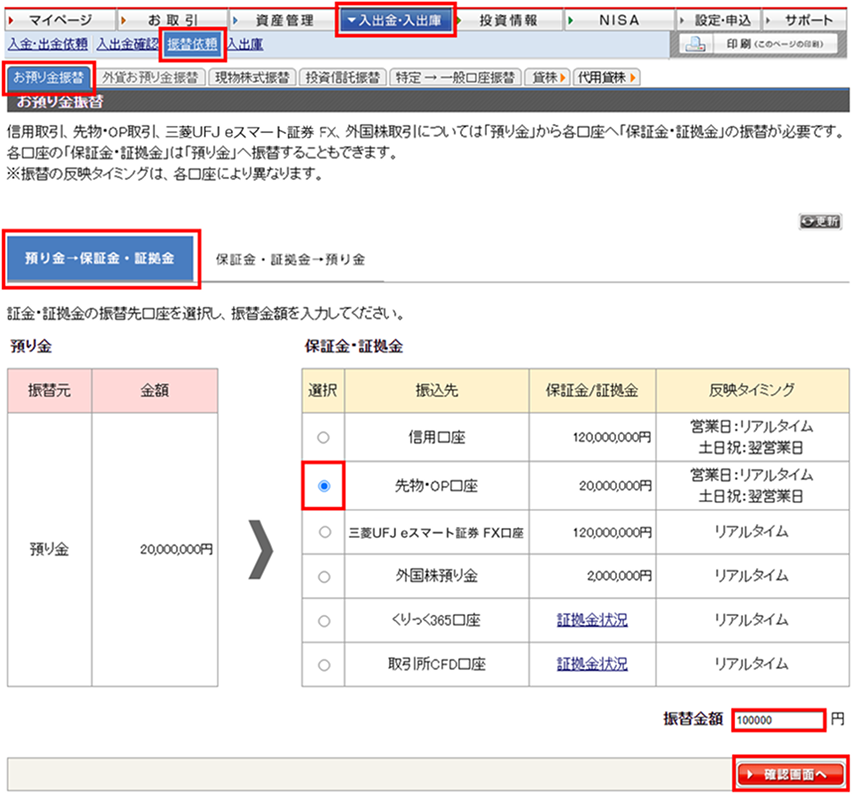Open the マイページ navigation menu

click(x=59, y=20)
